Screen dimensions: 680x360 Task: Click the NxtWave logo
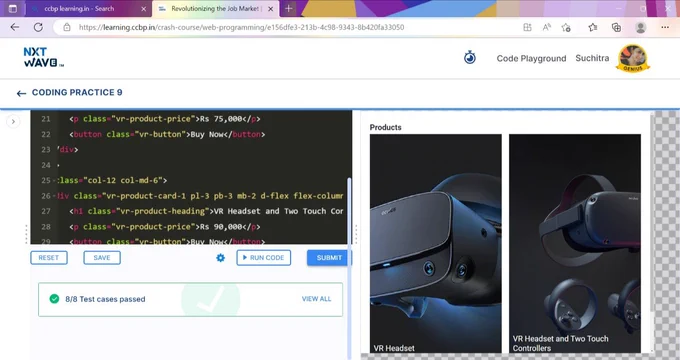[43, 57]
